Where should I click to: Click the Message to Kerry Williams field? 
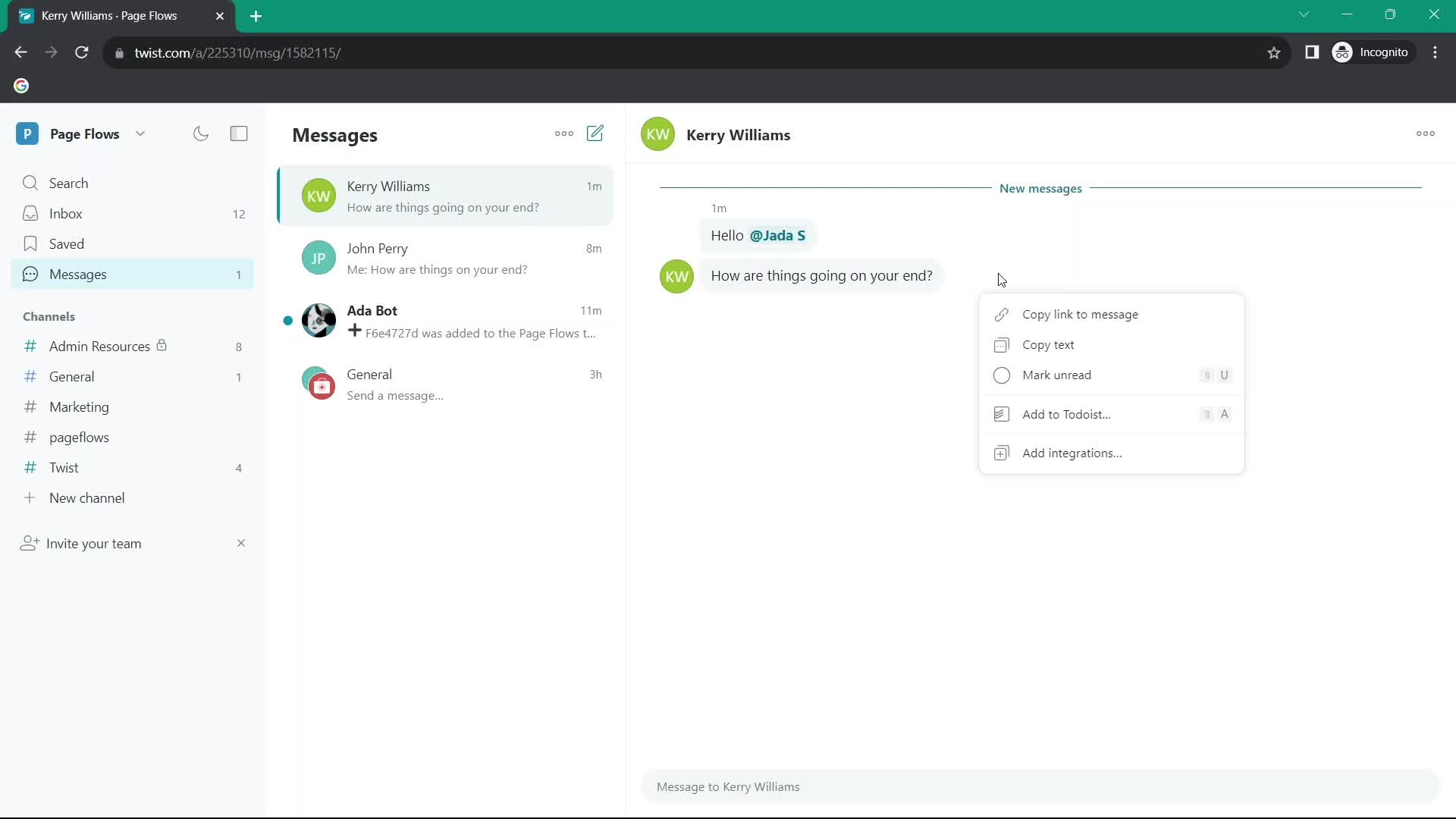(1040, 787)
